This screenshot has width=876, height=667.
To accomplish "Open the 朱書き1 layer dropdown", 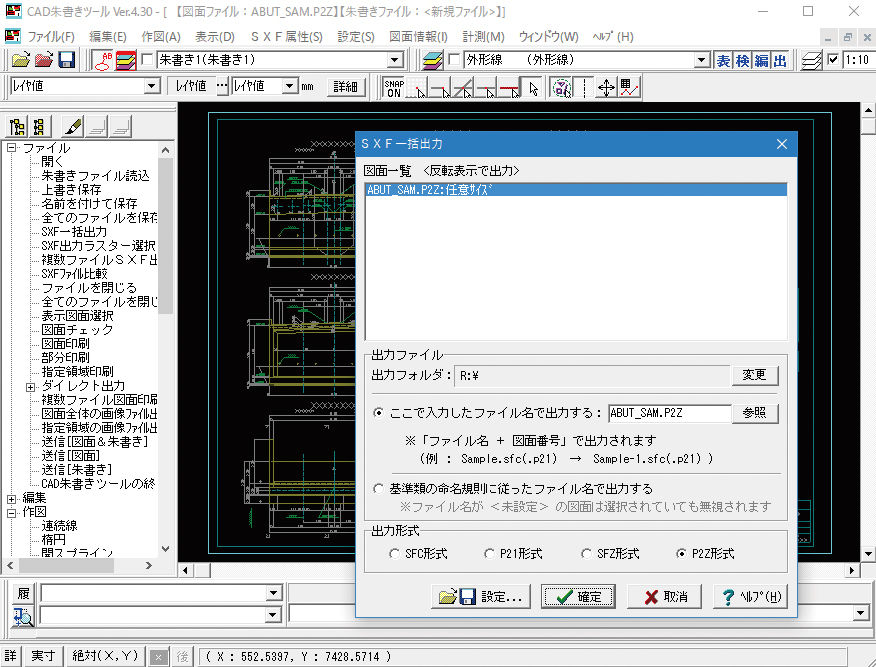I will pos(395,60).
